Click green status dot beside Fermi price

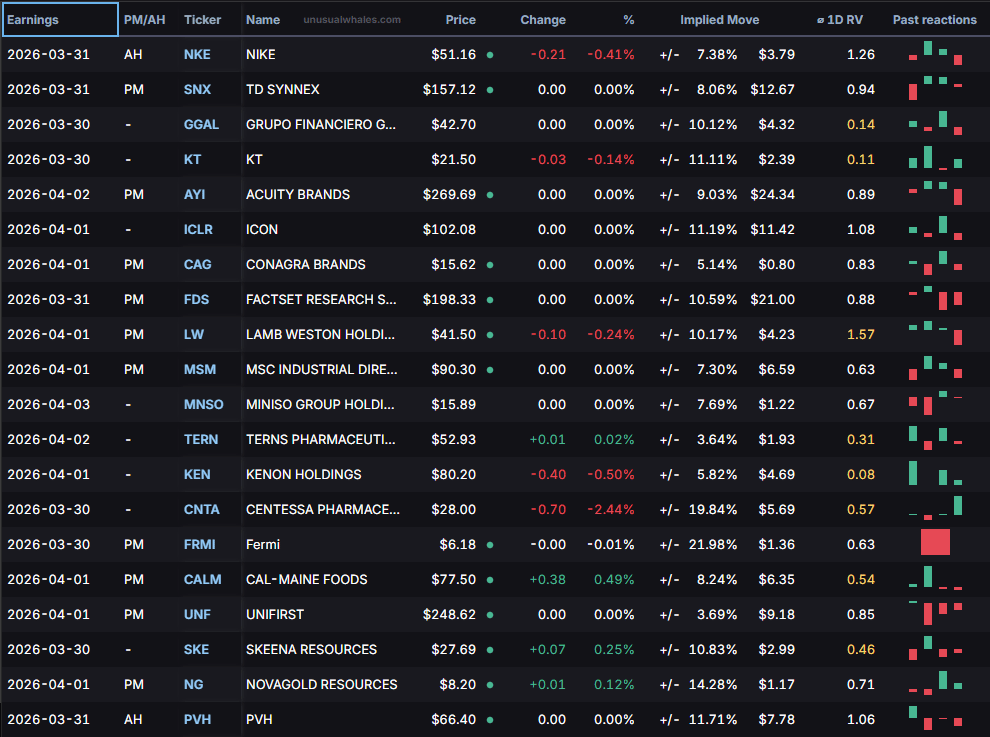tap(490, 545)
